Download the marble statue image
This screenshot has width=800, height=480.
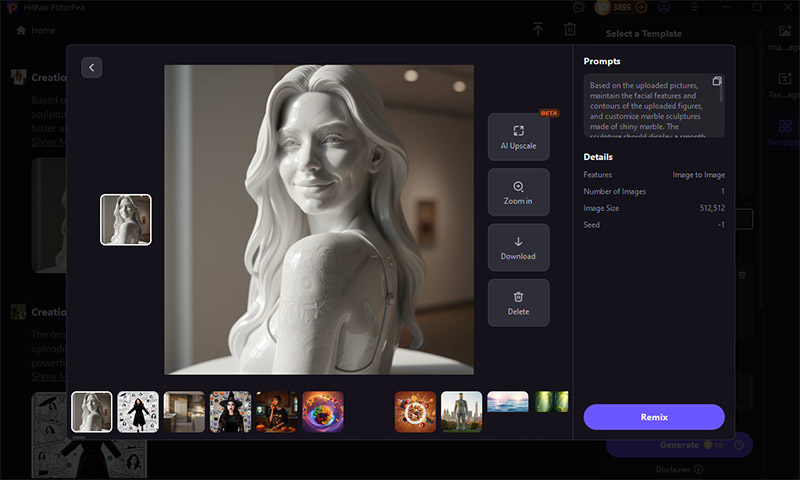point(518,247)
